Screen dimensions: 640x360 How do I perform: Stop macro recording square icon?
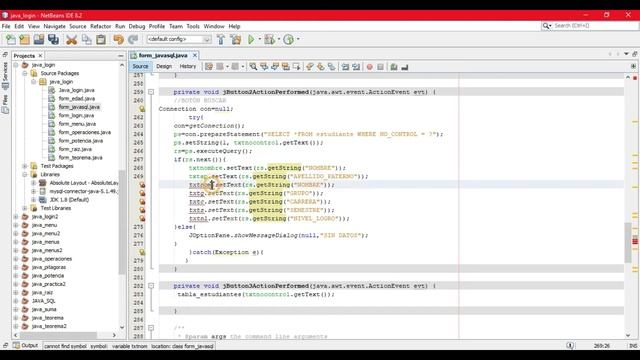pos(380,67)
